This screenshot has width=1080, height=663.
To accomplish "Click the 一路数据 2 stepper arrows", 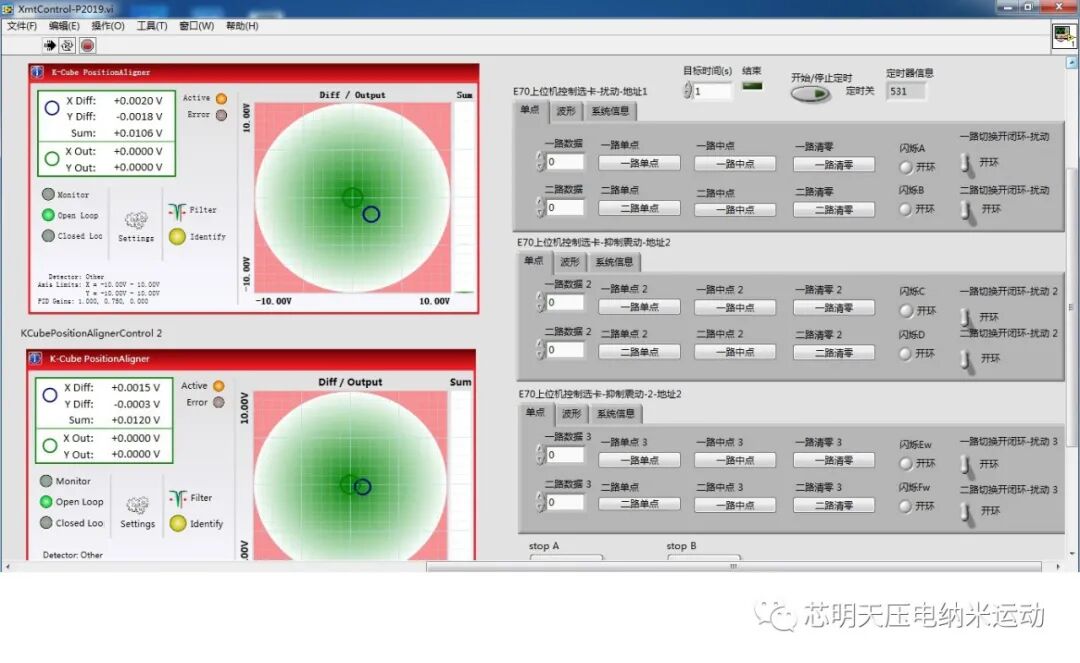I will click(540, 302).
